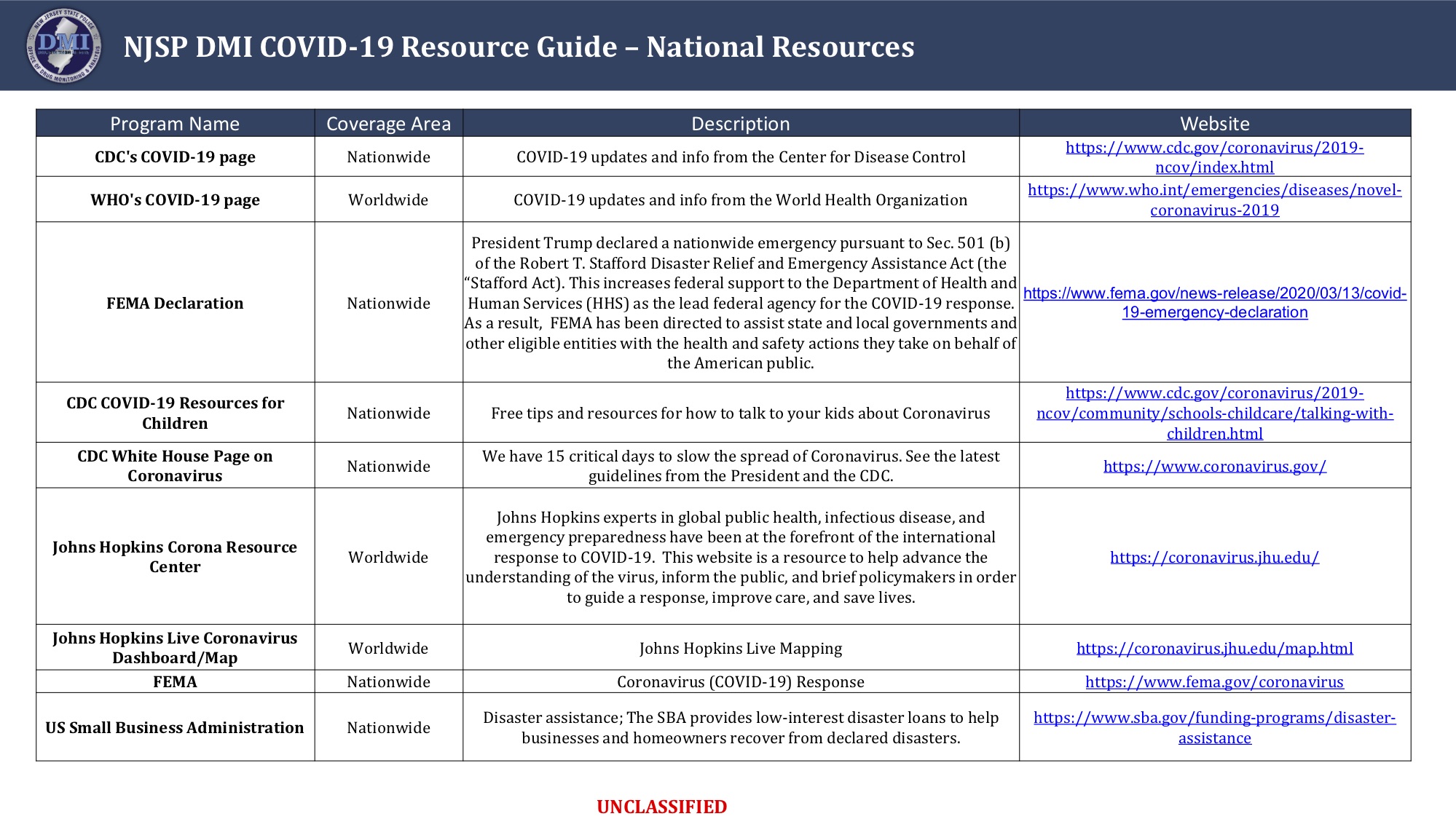
Task: Click the Center for Disease Control description
Action: click(x=741, y=157)
